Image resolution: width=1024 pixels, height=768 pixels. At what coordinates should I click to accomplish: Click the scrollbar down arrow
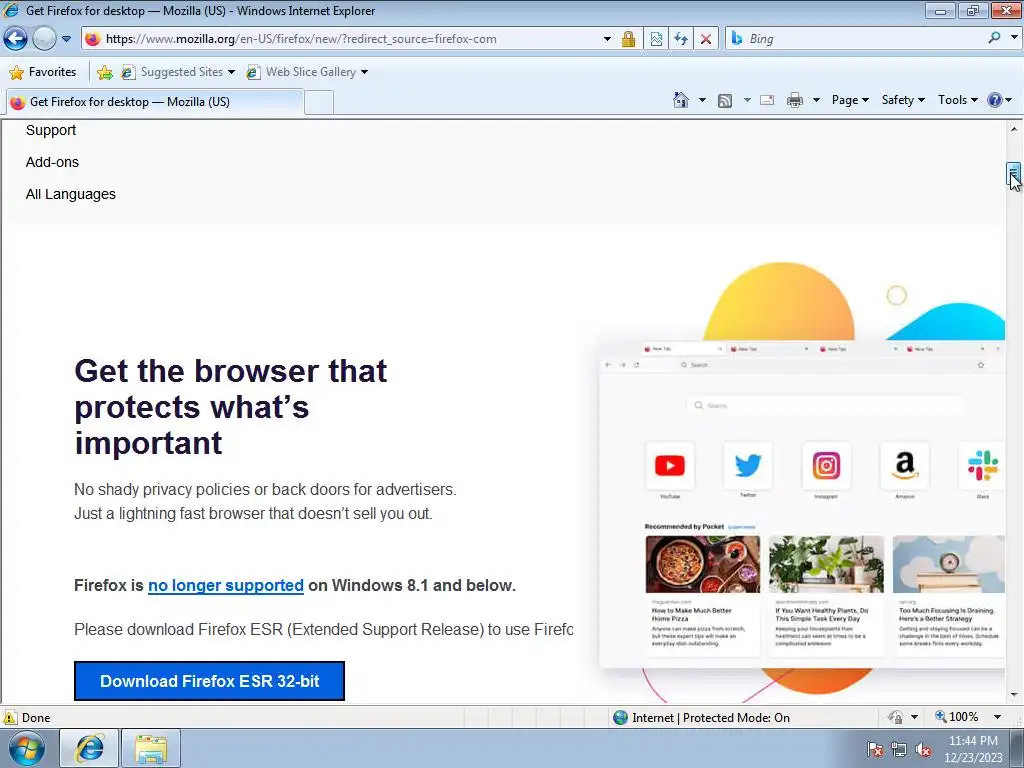pyautogui.click(x=1014, y=695)
